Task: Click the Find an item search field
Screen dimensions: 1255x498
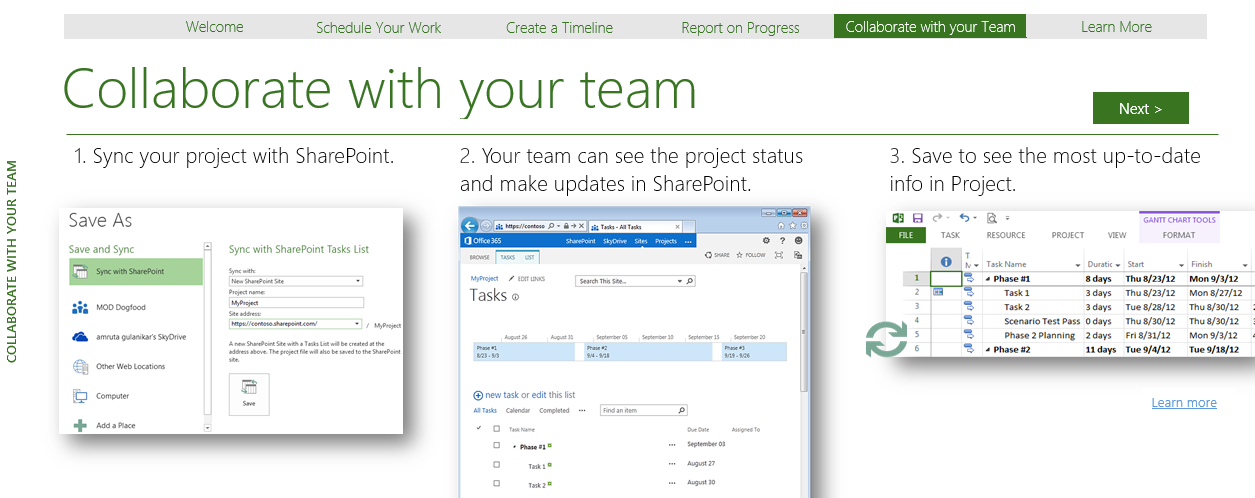Action: pos(638,410)
